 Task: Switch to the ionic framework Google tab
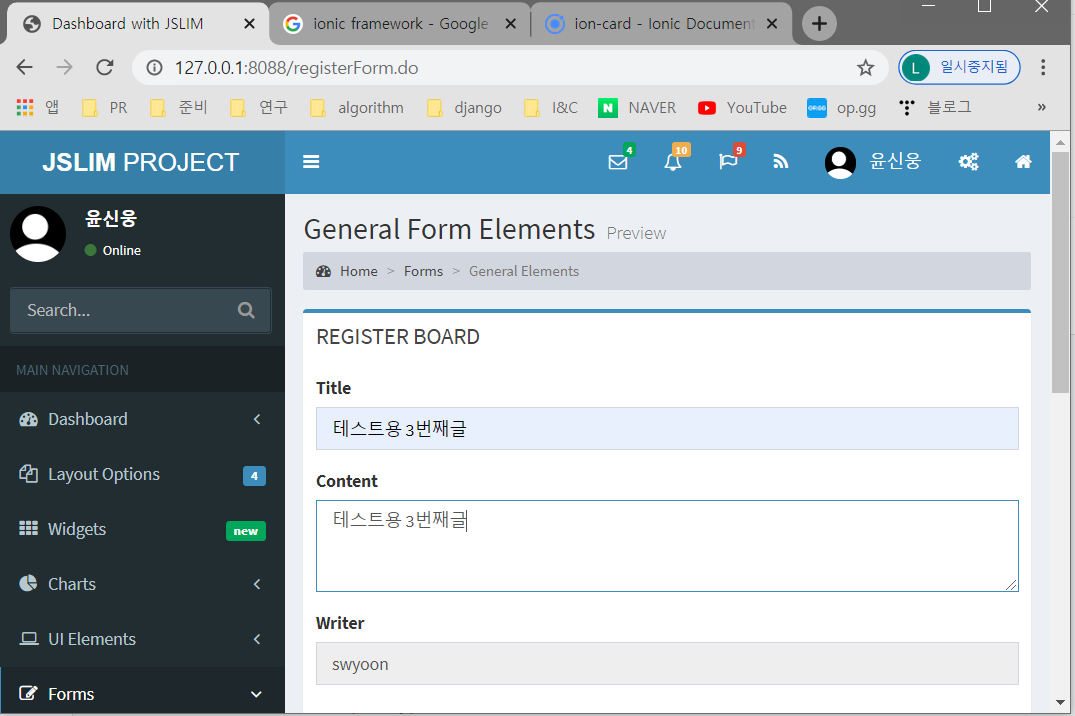pyautogui.click(x=400, y=24)
